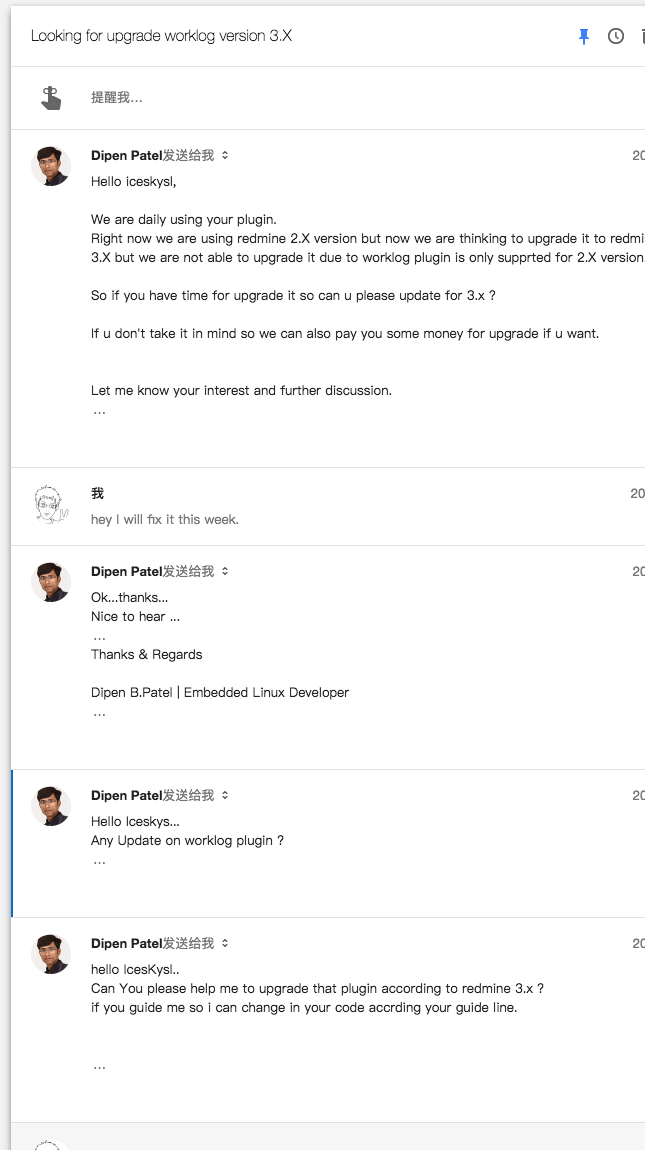This screenshot has height=1150, width=645.
Task: Show trimmed content above 'Thanks & Regards'
Action: [99, 637]
